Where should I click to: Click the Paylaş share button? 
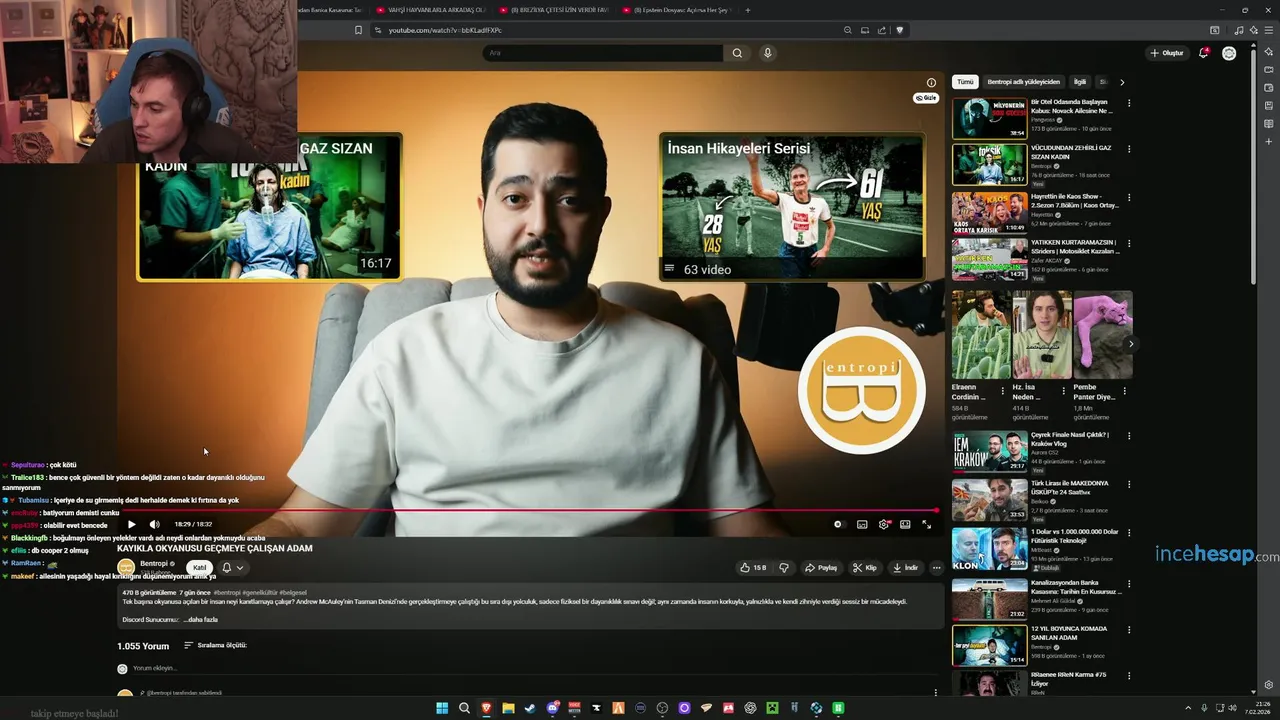[821, 568]
